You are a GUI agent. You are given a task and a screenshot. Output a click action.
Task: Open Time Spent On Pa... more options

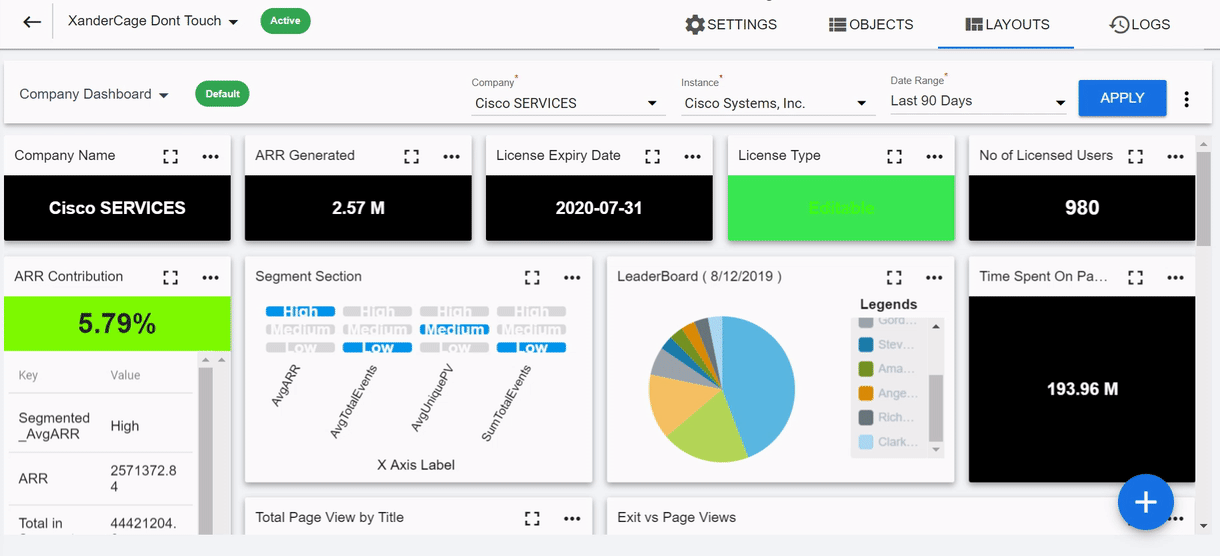point(1175,277)
